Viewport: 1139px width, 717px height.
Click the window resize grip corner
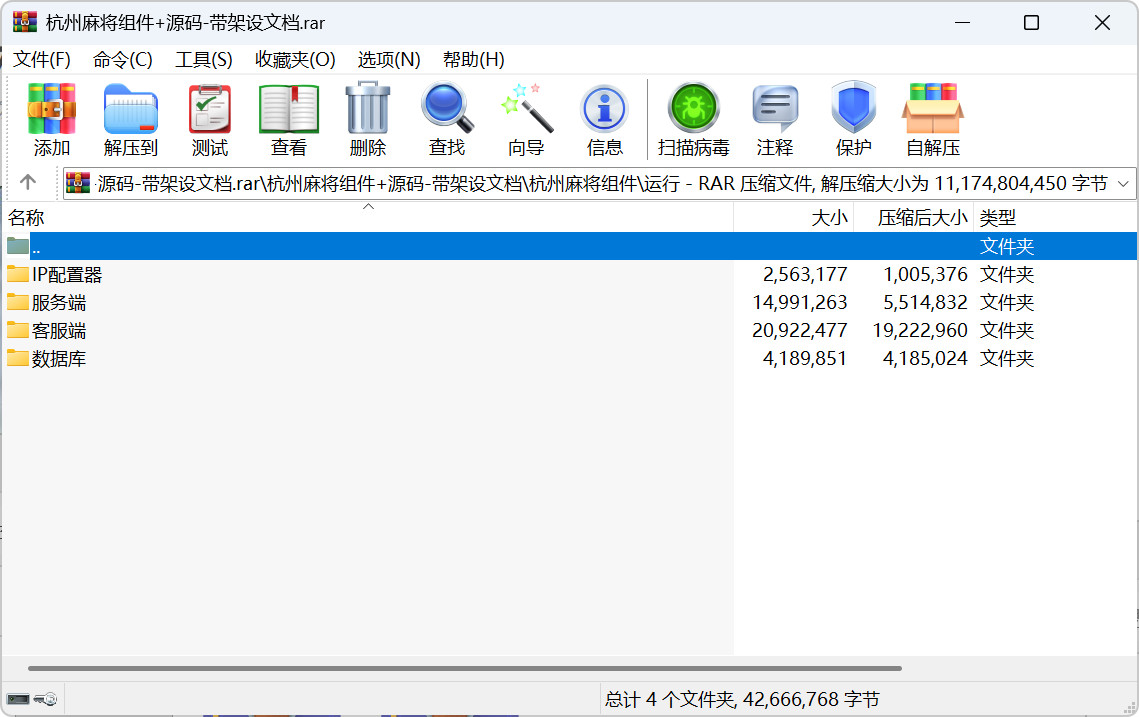tap(1130, 708)
